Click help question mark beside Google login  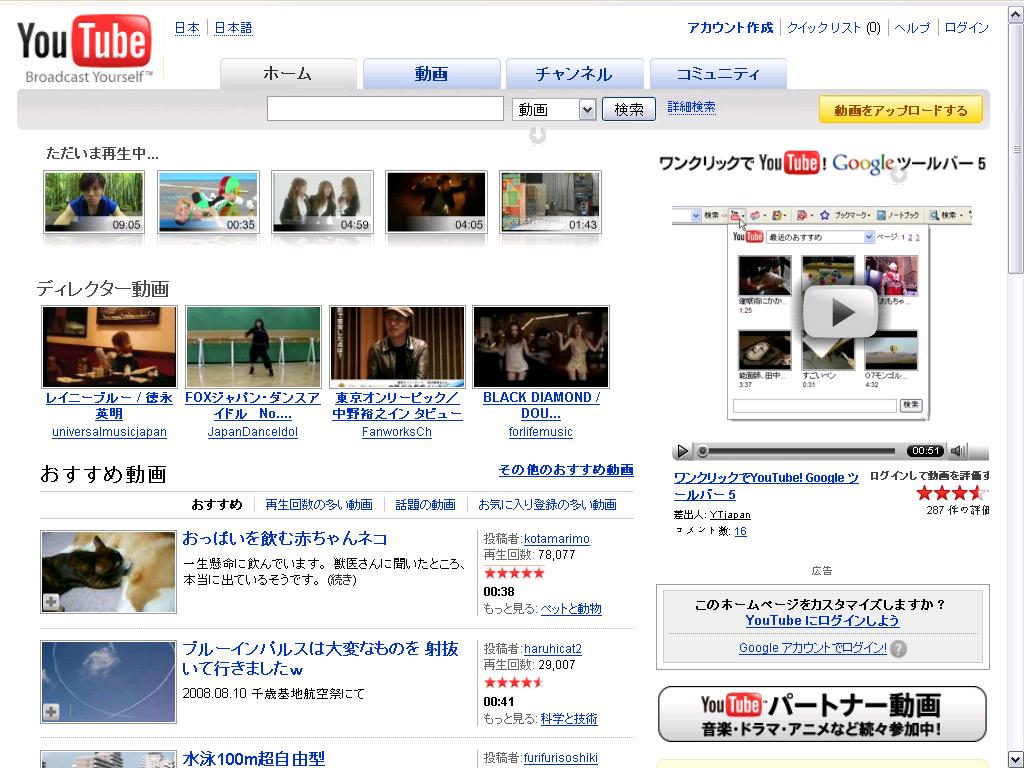[899, 649]
